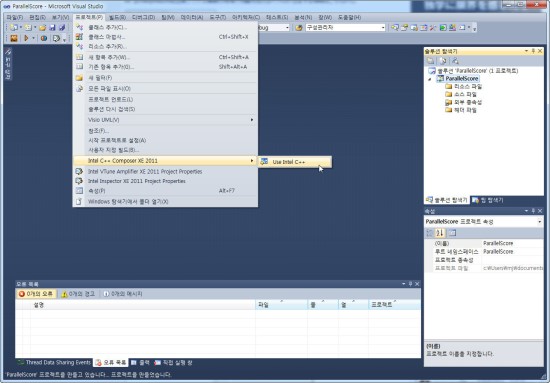Switch to 팀 탐색기 tab
The image size is (550, 383).
coord(488,200)
